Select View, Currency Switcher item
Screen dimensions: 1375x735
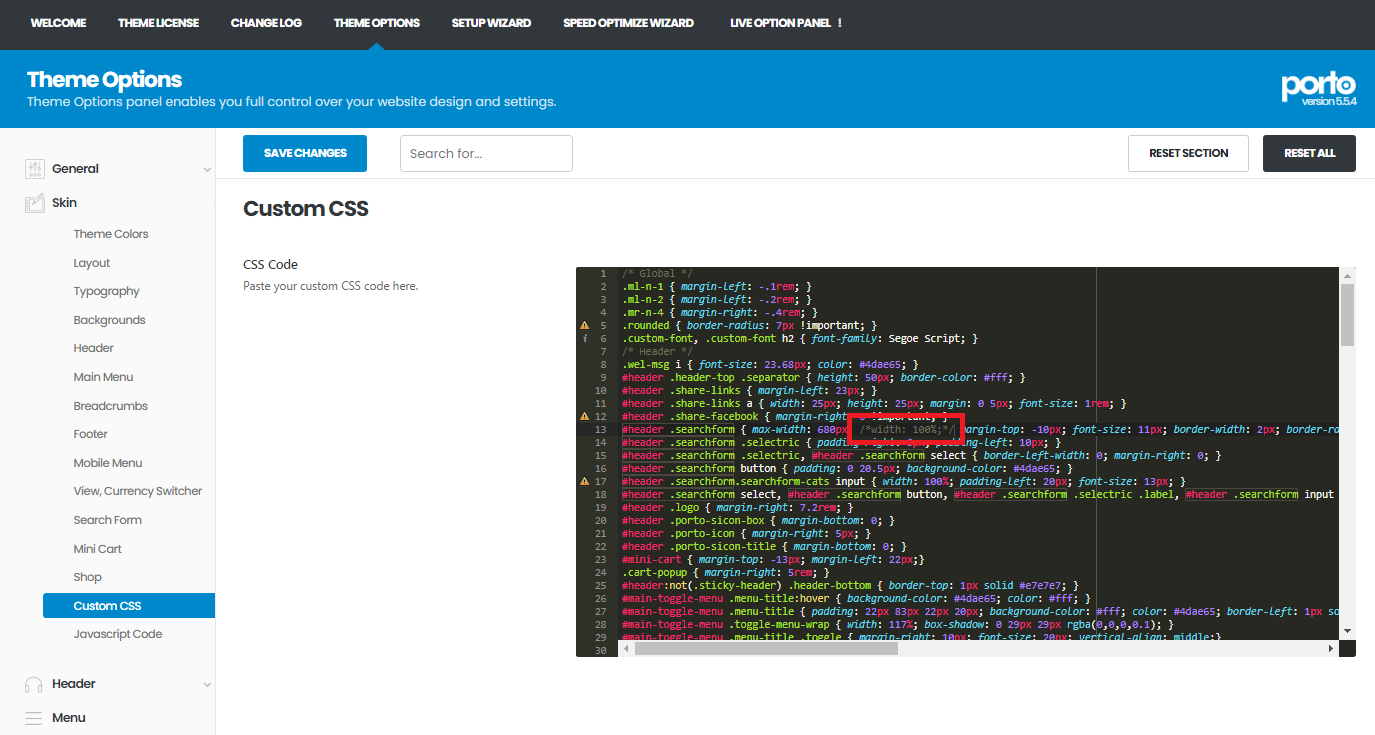pyautogui.click(x=138, y=491)
